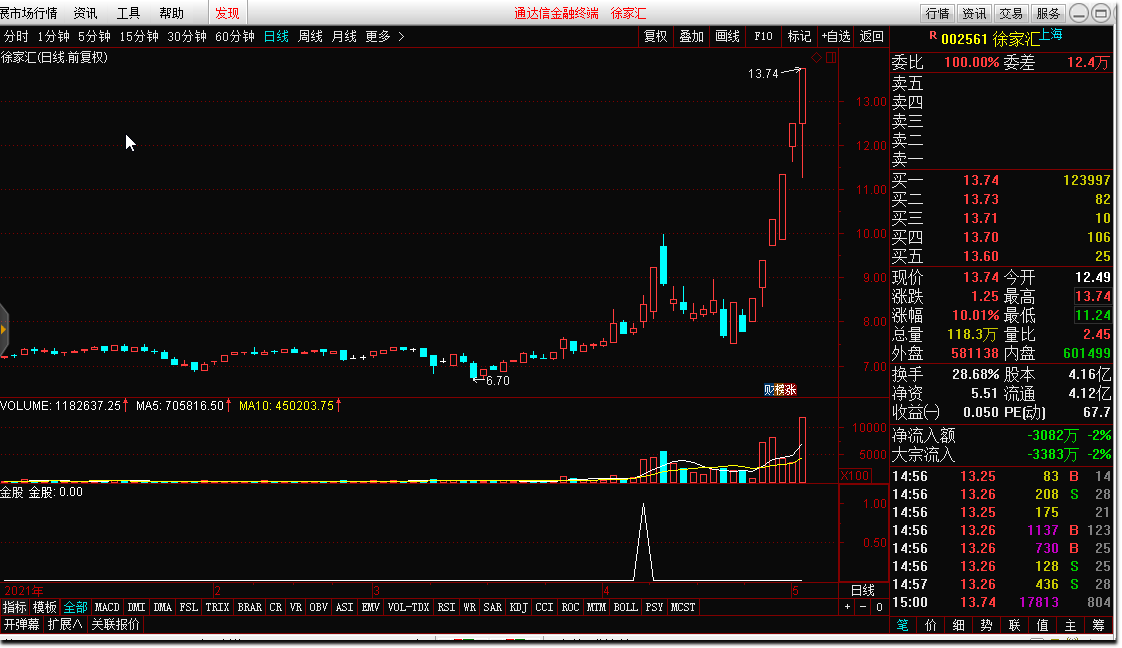This screenshot has width=1122, height=648.
Task: Click the orange side panel handle on the left edge
Action: (4, 329)
